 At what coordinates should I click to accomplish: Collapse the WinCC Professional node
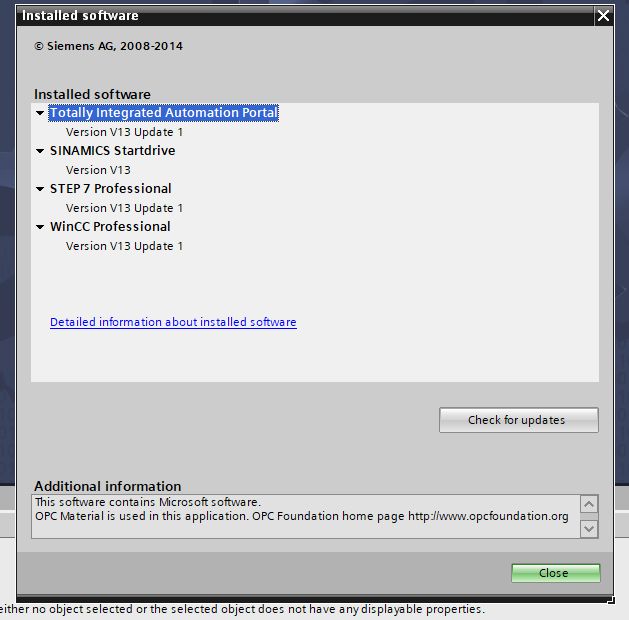tap(40, 227)
